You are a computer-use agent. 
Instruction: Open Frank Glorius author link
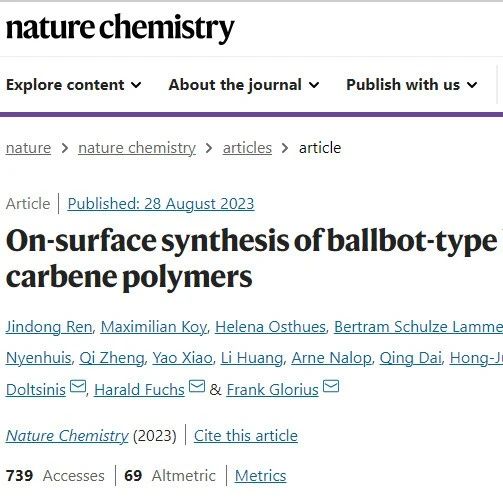pyautogui.click(x=273, y=389)
